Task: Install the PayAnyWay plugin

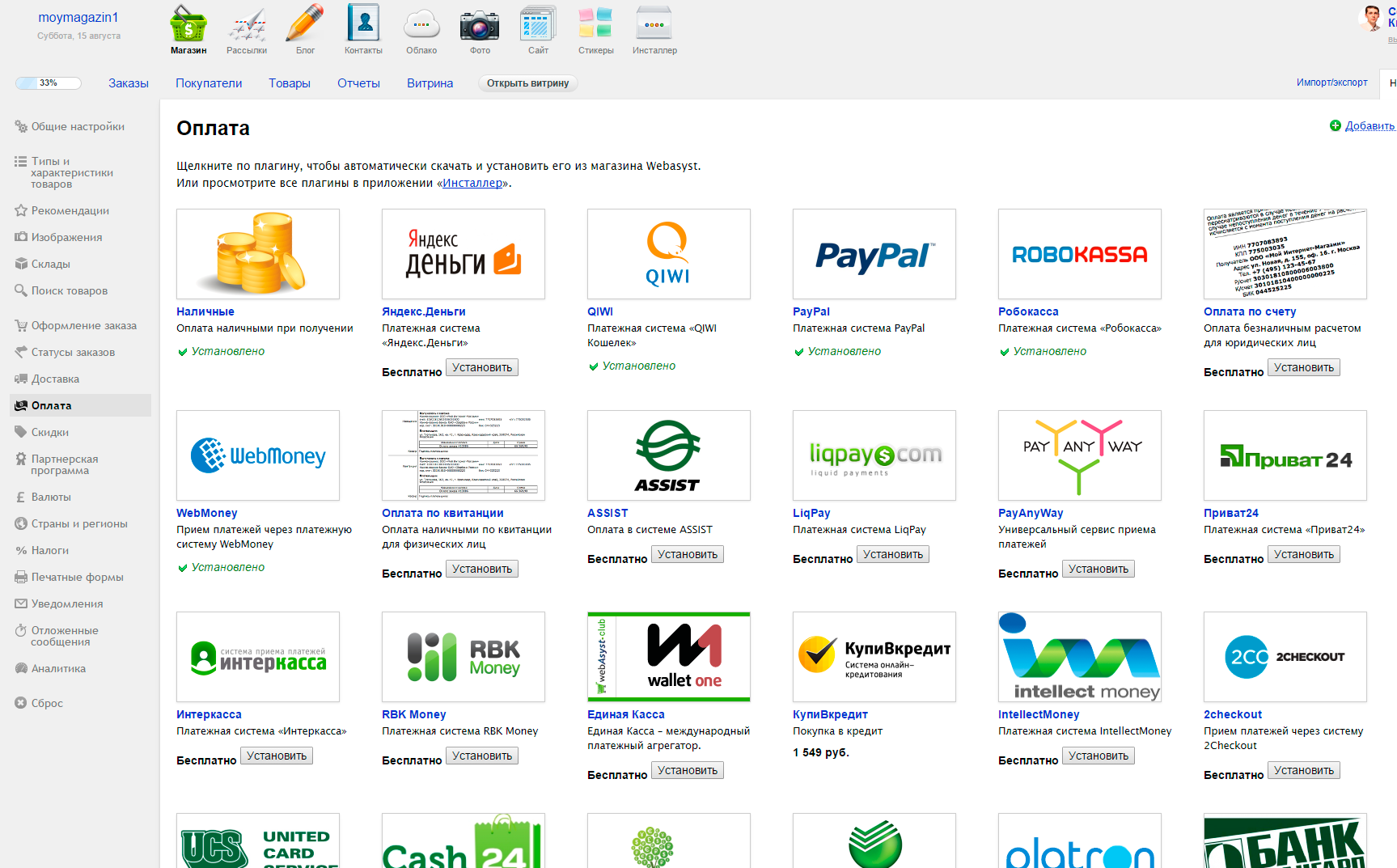Action: click(1099, 569)
